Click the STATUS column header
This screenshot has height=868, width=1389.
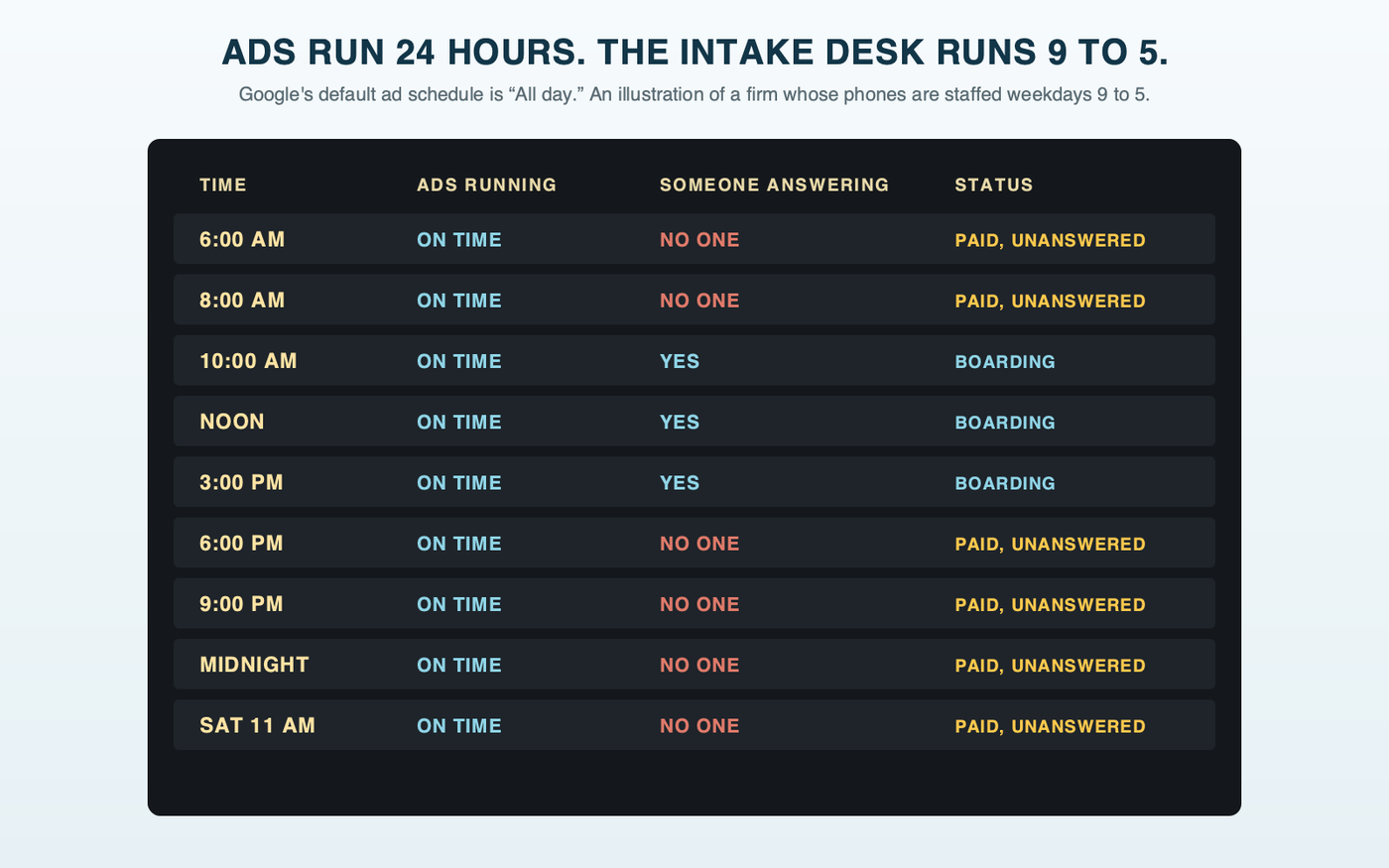pos(994,186)
